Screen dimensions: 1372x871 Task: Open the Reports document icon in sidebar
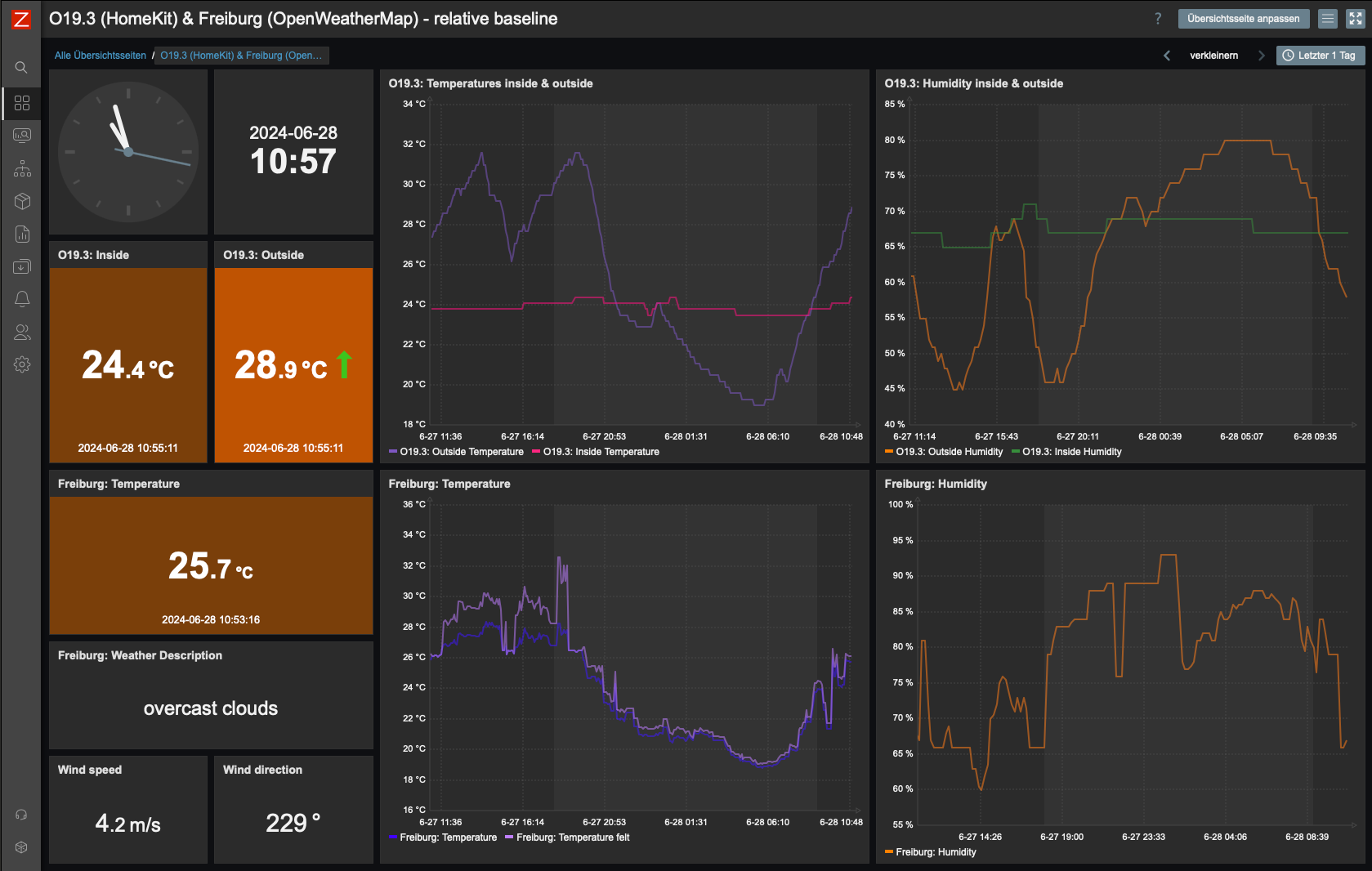22,234
